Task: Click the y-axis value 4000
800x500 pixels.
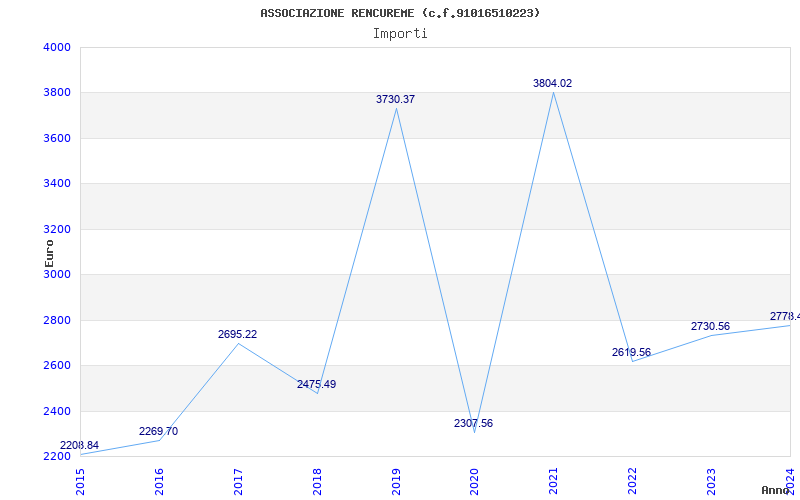Action: tap(57, 47)
